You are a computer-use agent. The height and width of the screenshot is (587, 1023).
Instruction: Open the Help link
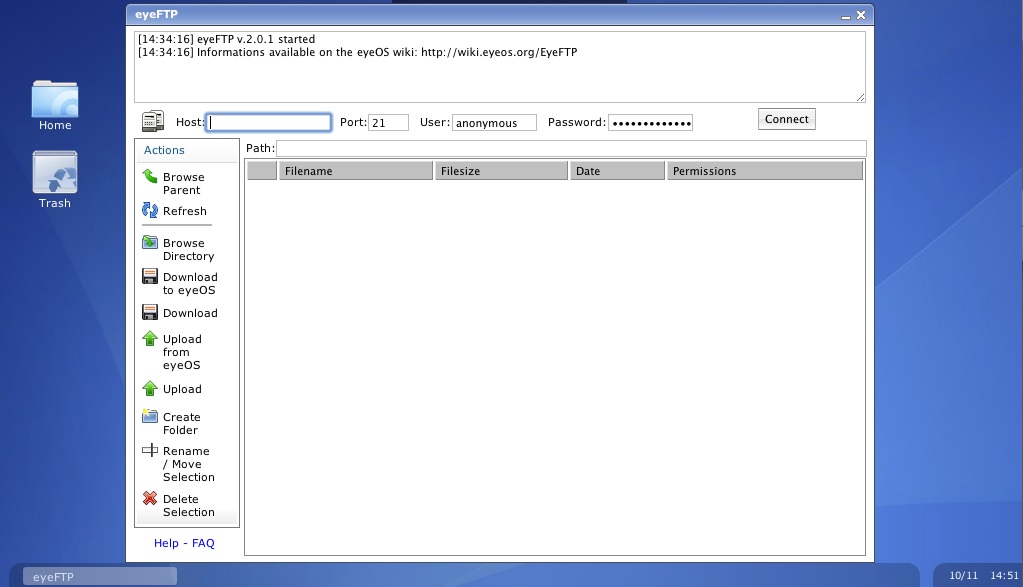point(166,543)
